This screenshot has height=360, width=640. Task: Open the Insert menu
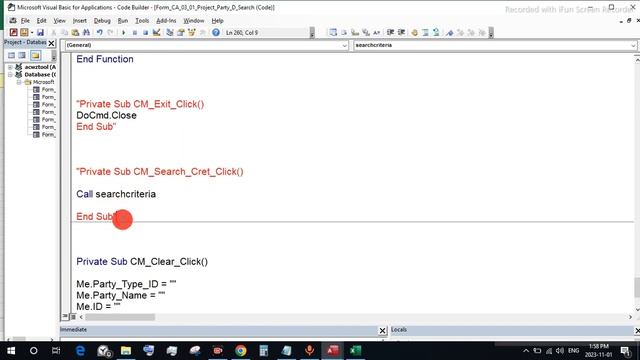[80, 20]
